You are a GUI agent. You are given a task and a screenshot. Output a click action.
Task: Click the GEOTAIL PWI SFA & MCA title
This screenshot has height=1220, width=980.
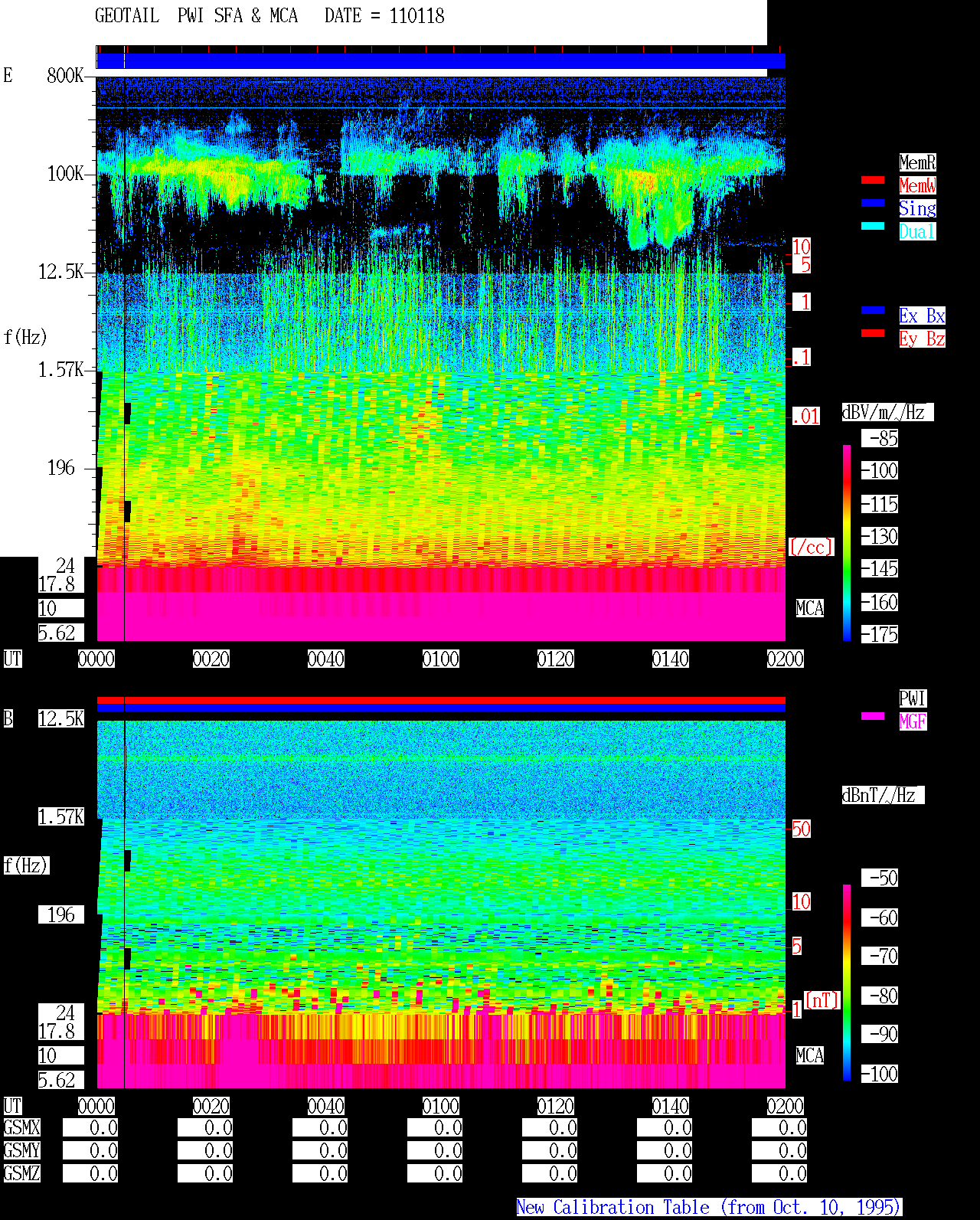tap(196, 15)
